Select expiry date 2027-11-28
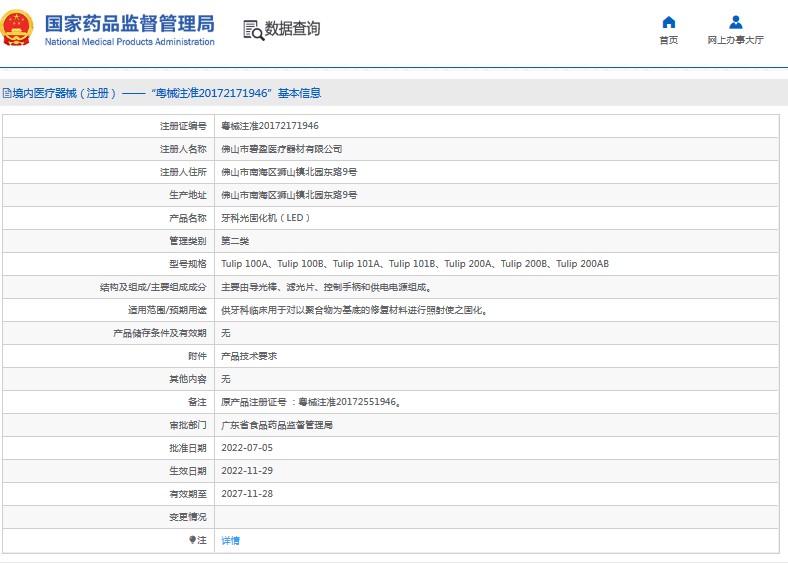Screen dimensions: 788x563 [x=247, y=494]
